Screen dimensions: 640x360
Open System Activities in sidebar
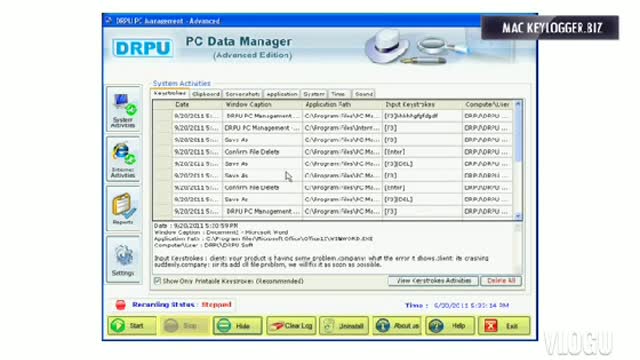click(124, 109)
